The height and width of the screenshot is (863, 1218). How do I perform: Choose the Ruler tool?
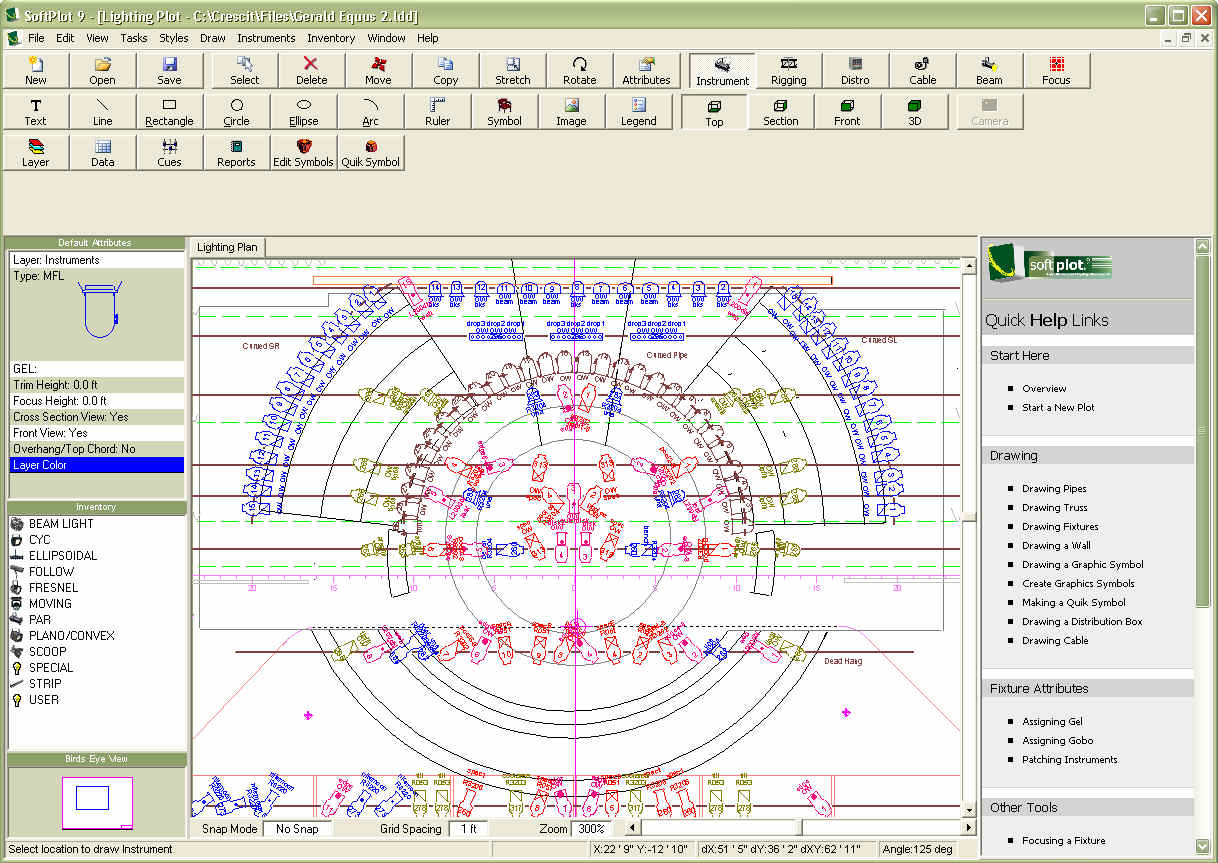tap(437, 111)
